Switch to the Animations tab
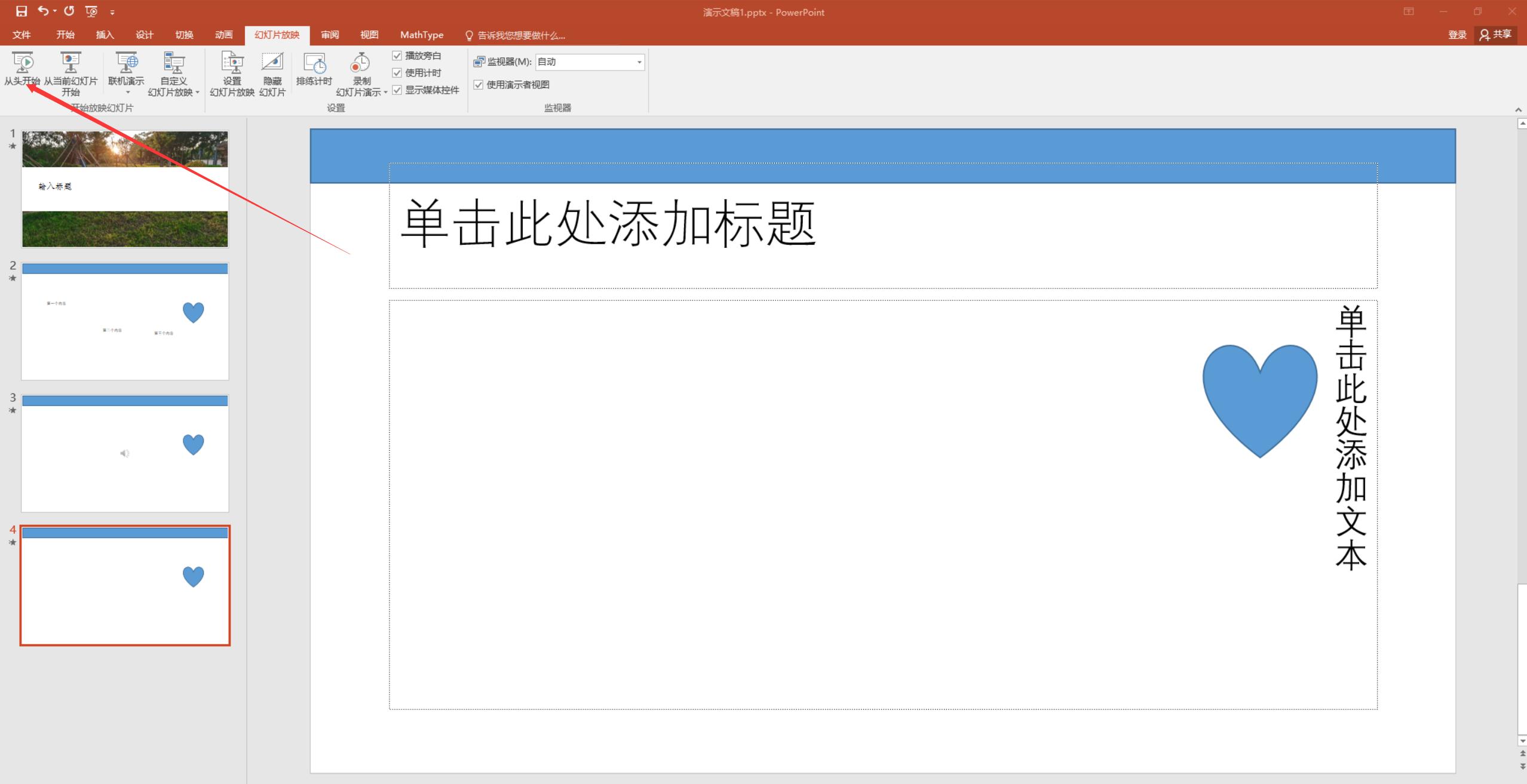Image resolution: width=1527 pixels, height=784 pixels. [x=223, y=35]
